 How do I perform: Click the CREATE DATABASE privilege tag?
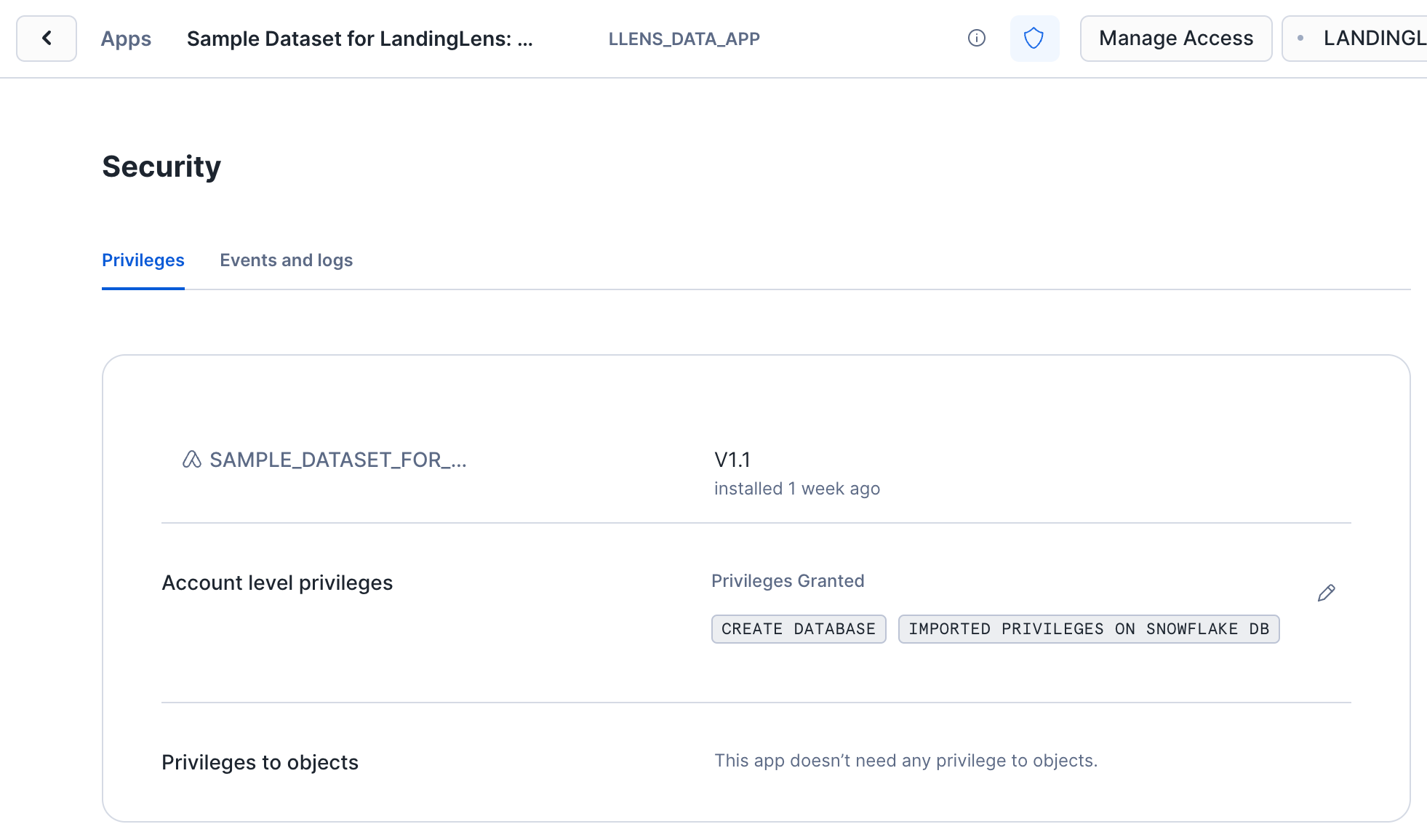click(798, 629)
